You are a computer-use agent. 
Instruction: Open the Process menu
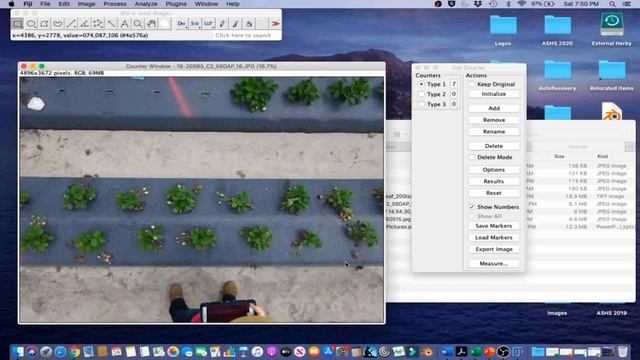[115, 4]
